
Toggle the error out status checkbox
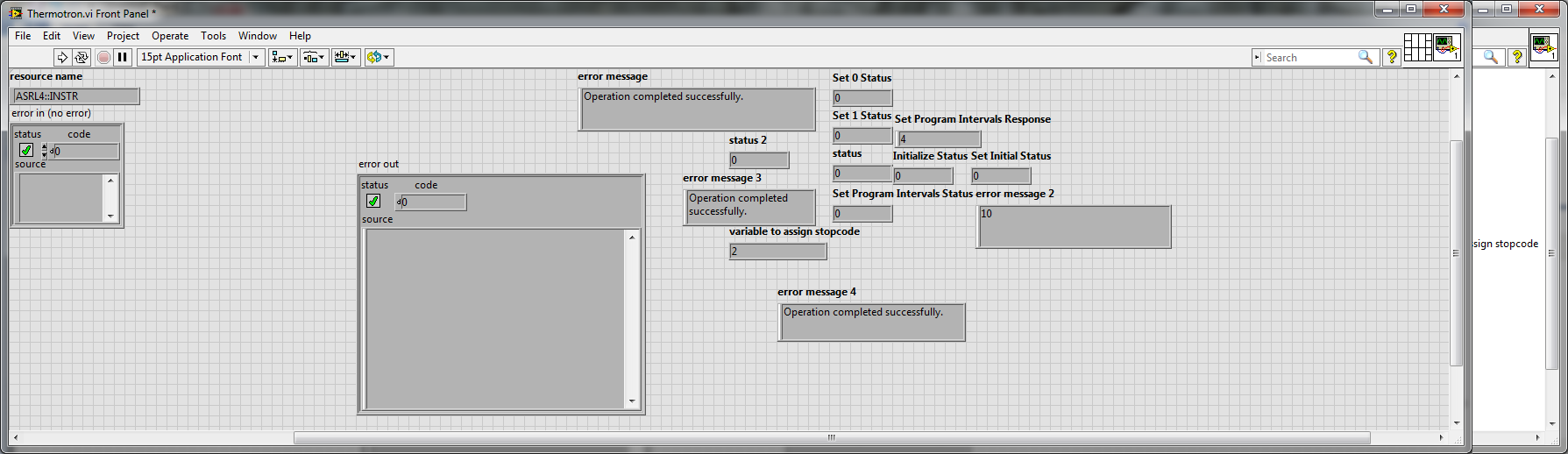[x=373, y=202]
